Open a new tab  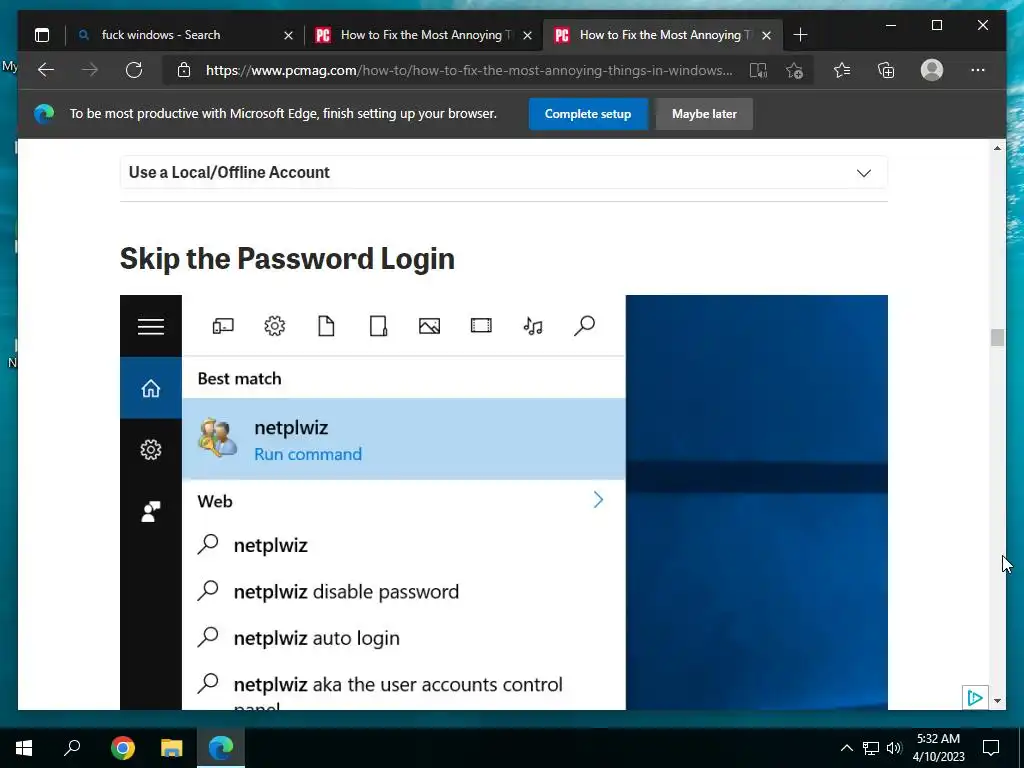(800, 35)
